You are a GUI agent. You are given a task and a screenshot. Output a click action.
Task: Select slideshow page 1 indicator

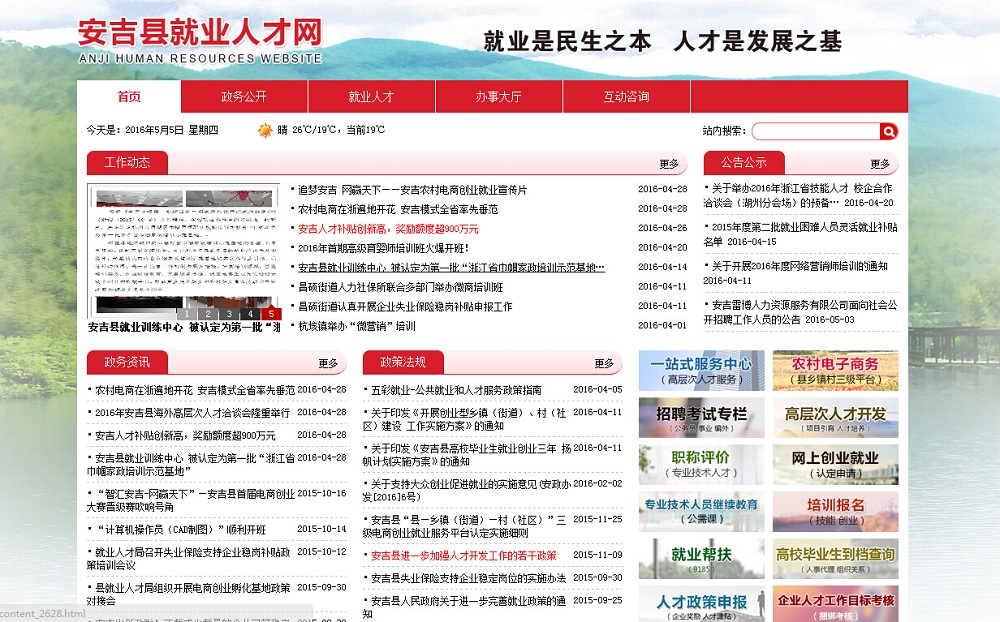tap(187, 313)
